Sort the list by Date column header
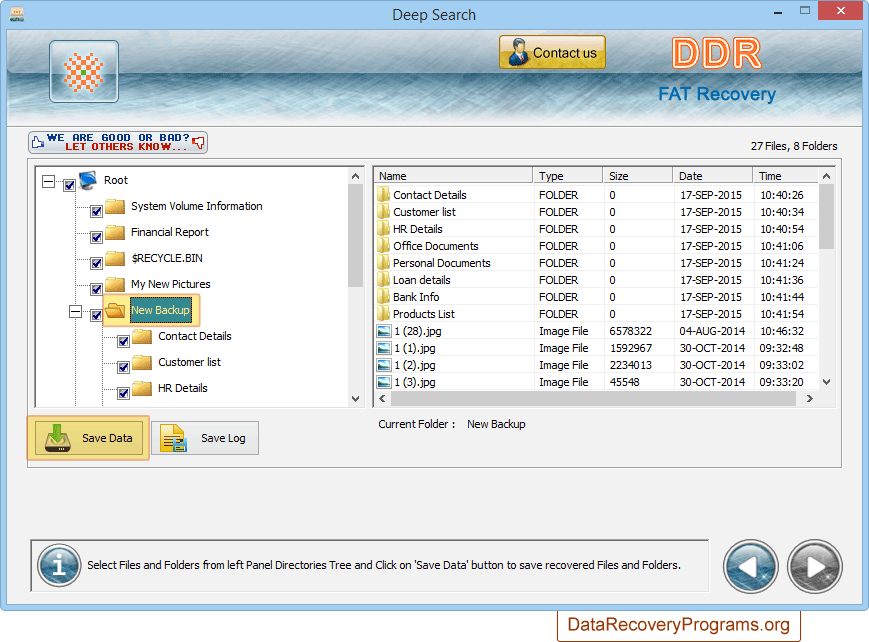This screenshot has width=869, height=642. (x=713, y=176)
